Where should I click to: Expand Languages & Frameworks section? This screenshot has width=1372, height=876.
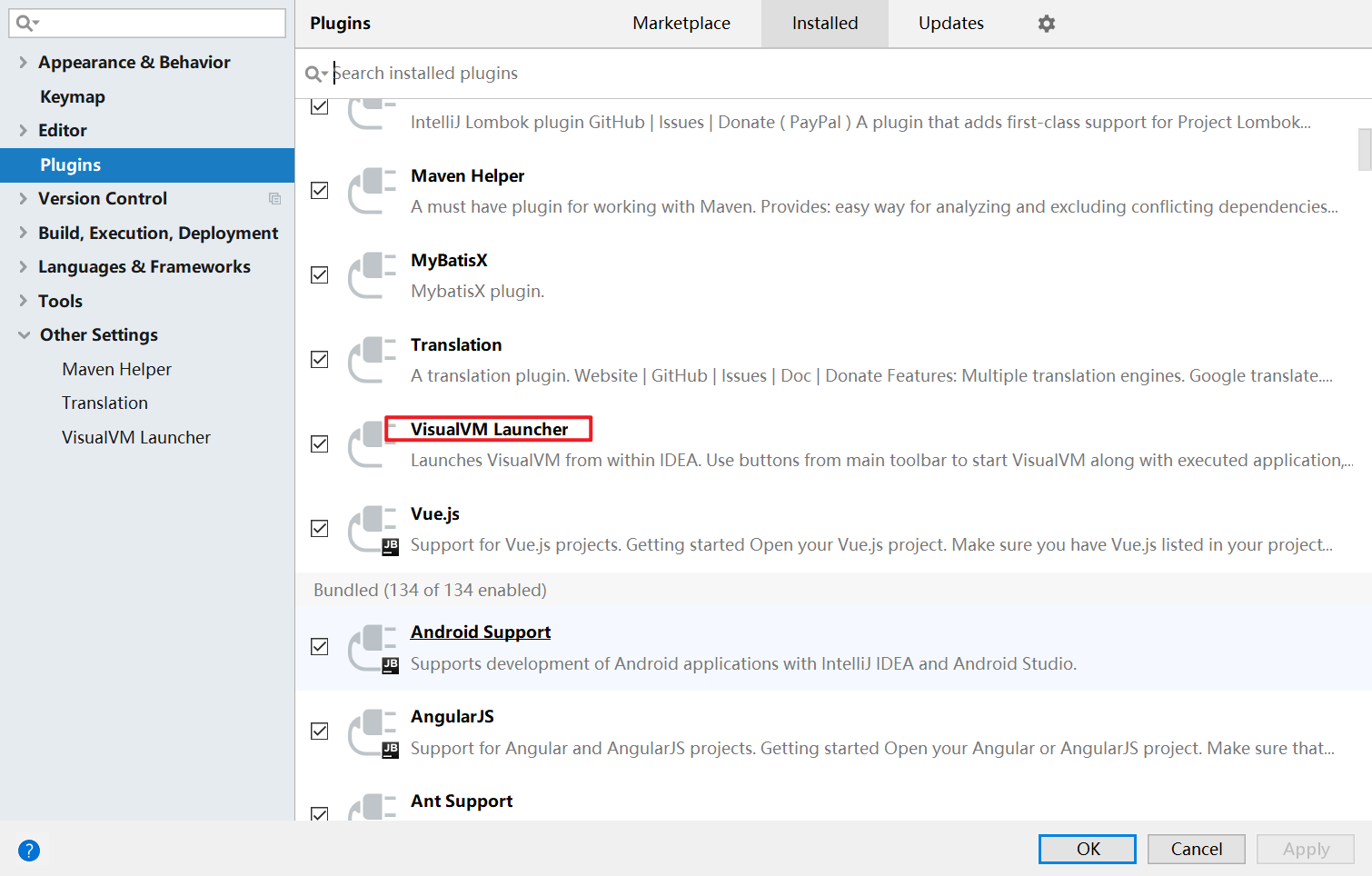23,266
